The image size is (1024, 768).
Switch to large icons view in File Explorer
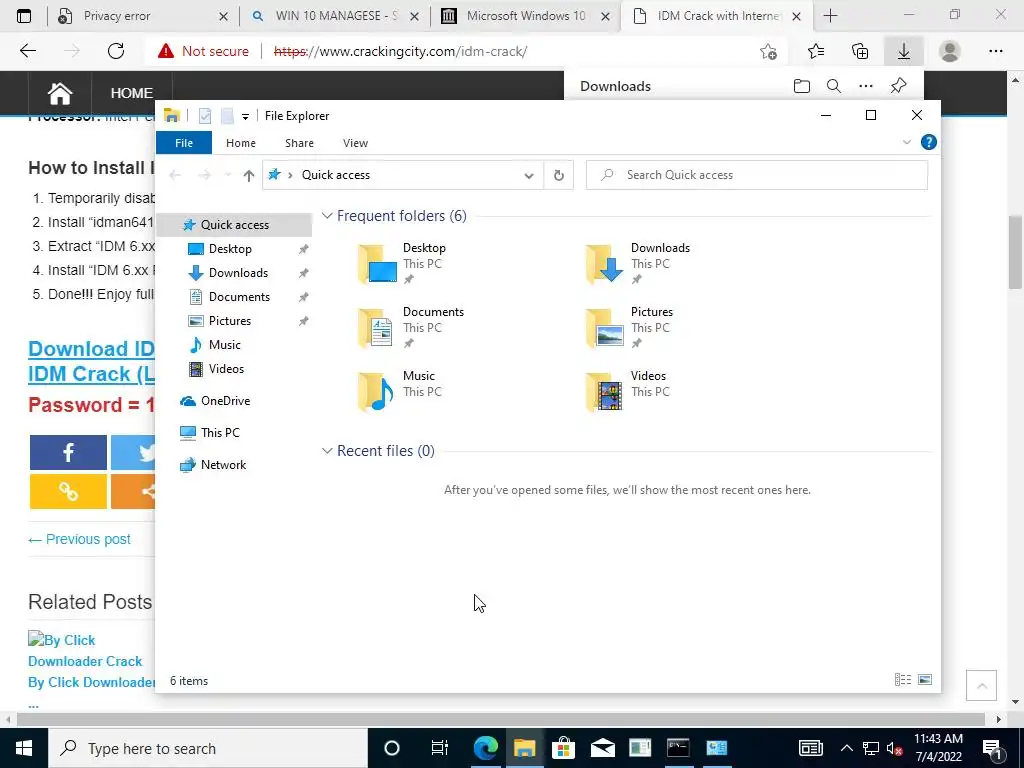925,680
